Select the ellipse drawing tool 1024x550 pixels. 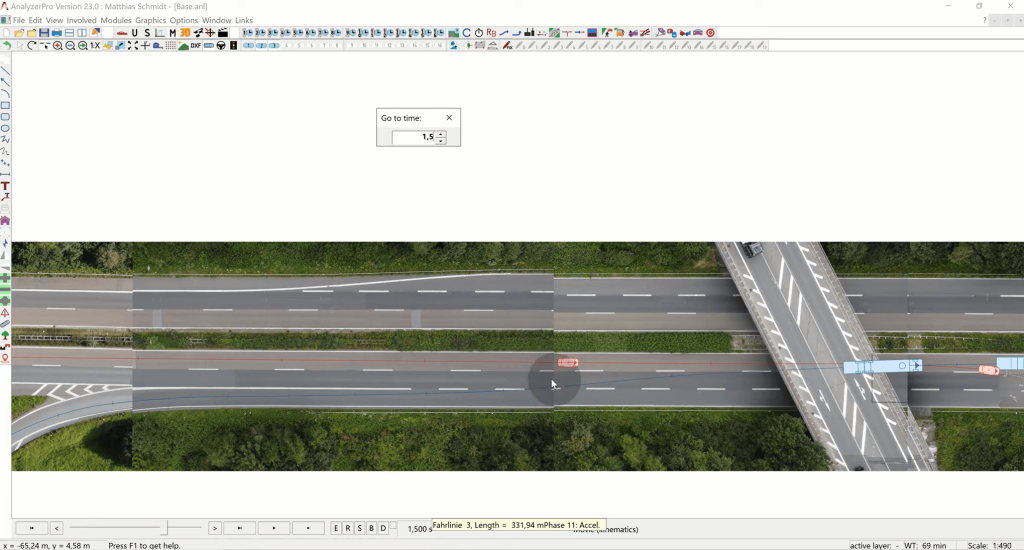[x=5, y=128]
